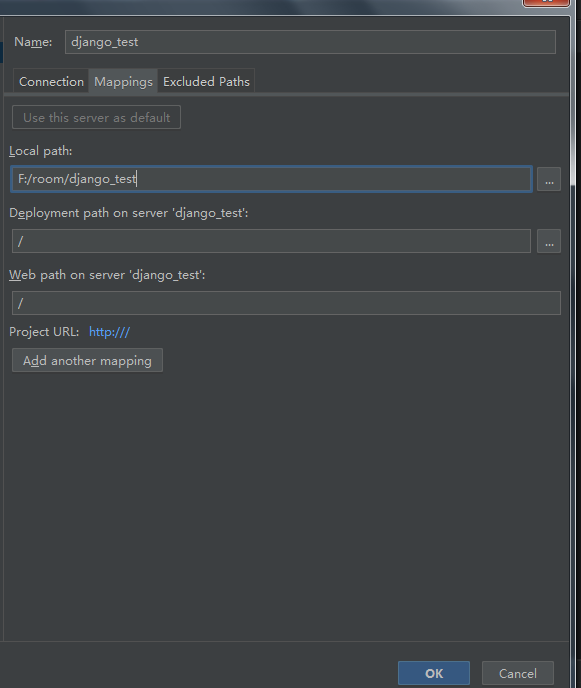Screen dimensions: 581x688
Task: Open the Project URL http:/// link
Action: pyautogui.click(x=109, y=332)
